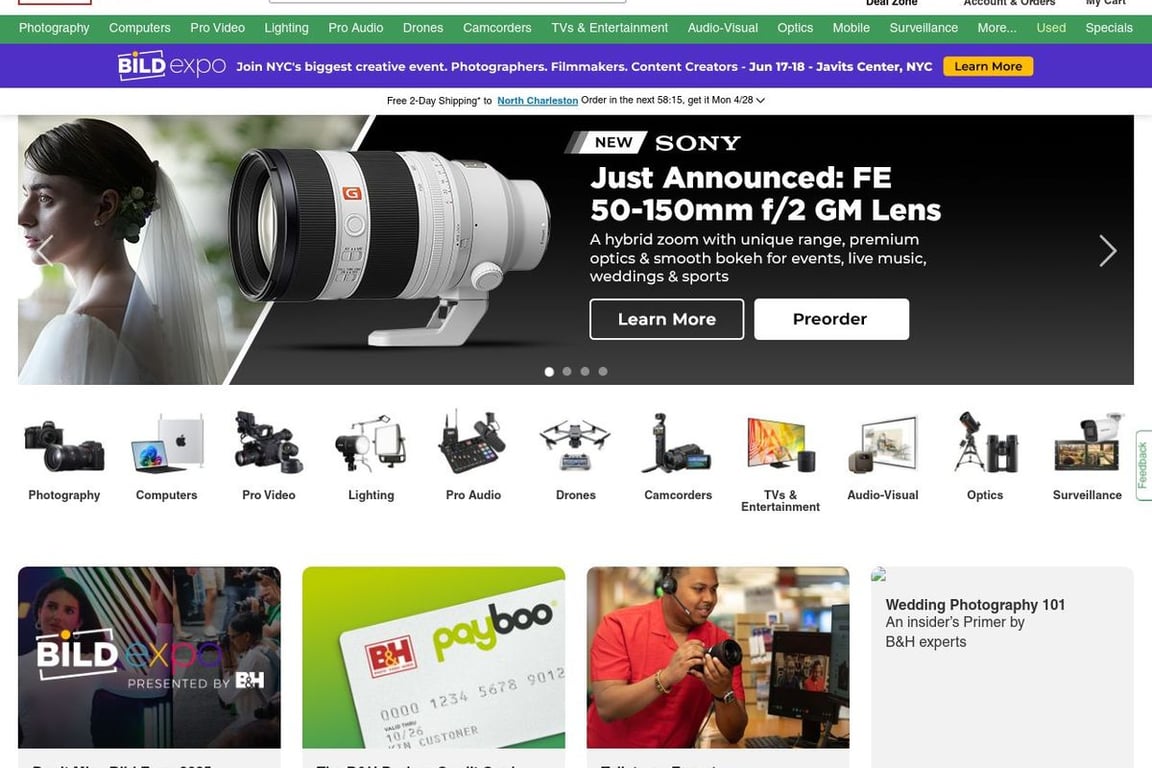Open Lighting in the green nav bar
Viewport: 1152px width, 768px height.
(x=287, y=28)
